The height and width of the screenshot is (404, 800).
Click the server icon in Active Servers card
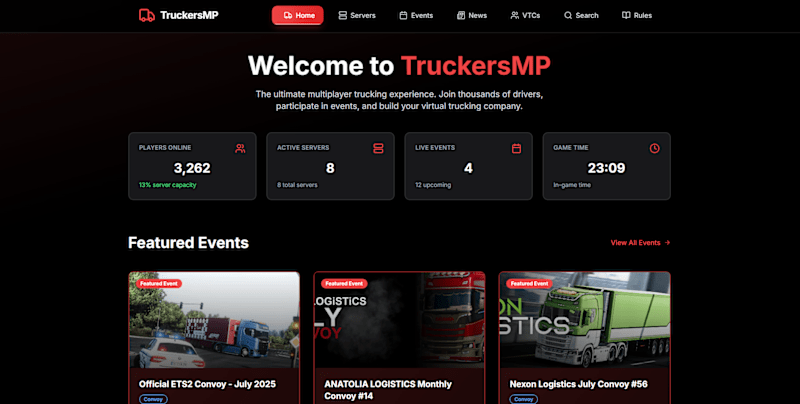[378, 148]
